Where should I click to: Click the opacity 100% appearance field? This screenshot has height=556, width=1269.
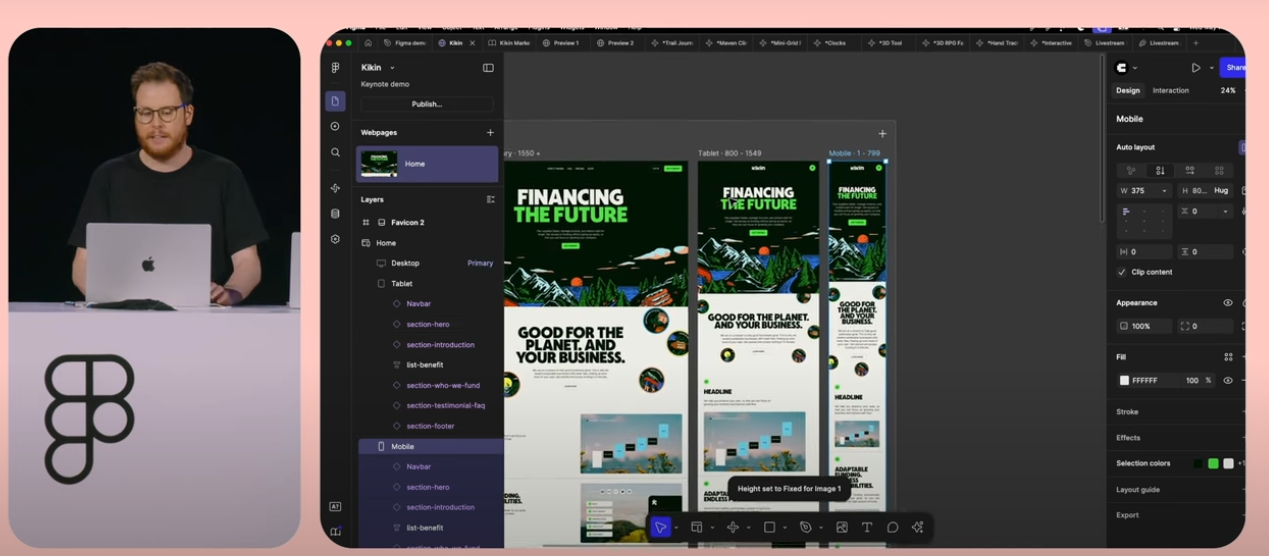[x=1144, y=326]
